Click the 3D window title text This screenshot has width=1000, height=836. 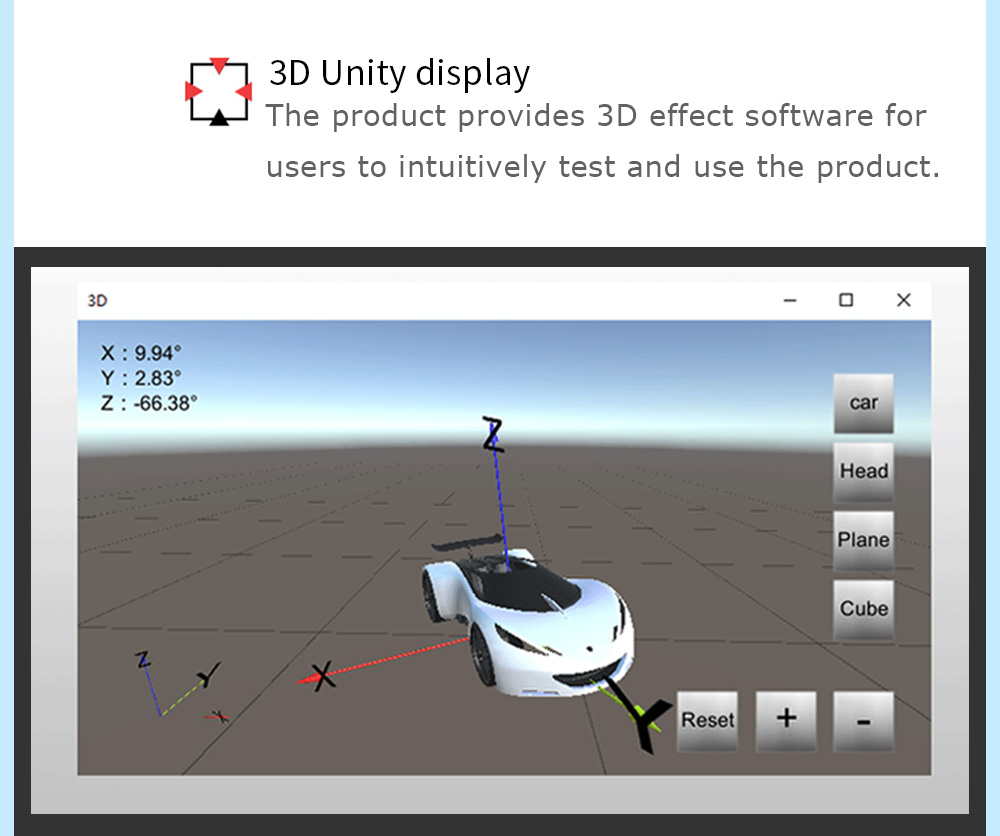click(97, 300)
